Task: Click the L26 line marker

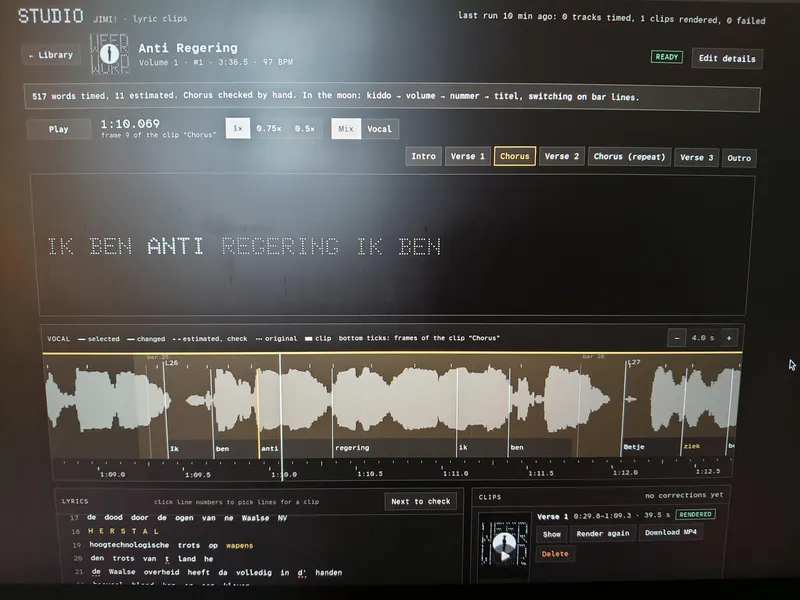Action: [x=171, y=363]
